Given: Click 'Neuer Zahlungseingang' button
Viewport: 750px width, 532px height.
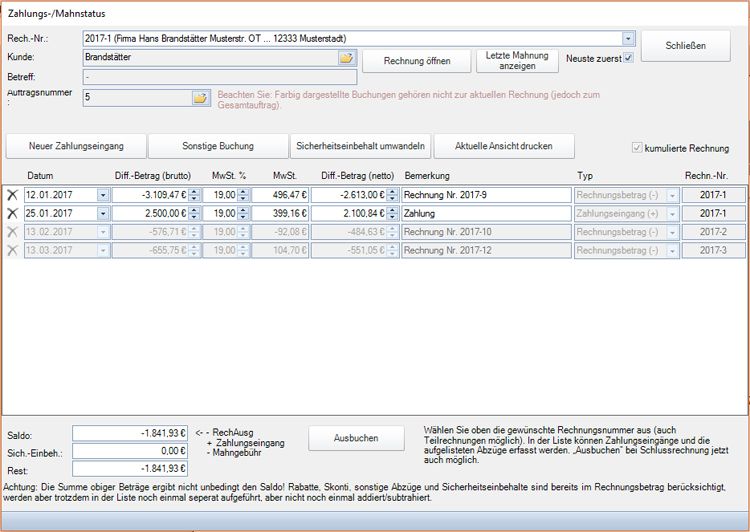Looking at the screenshot, I should (x=76, y=146).
